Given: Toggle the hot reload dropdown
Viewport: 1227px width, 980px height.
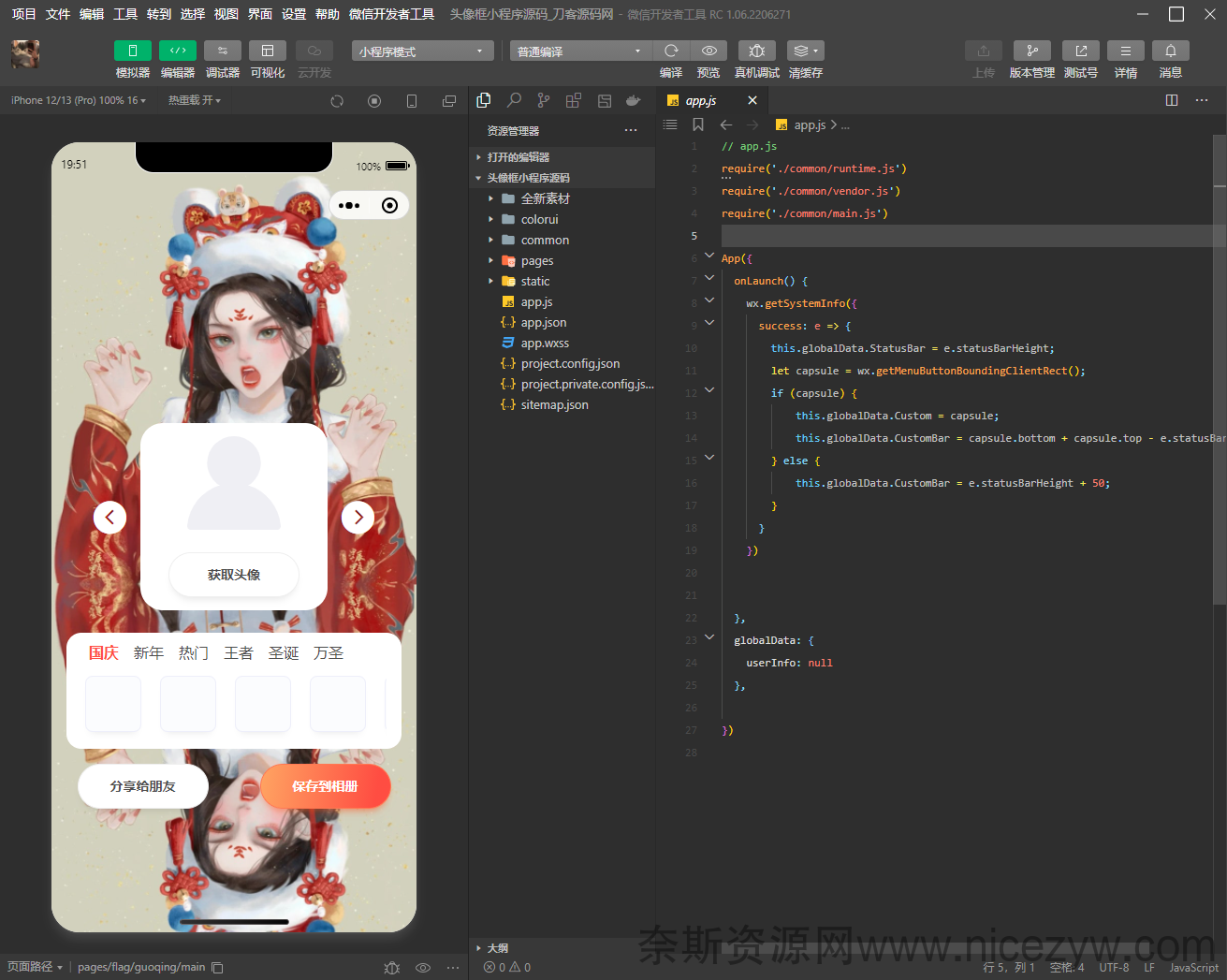Looking at the screenshot, I should 194,100.
